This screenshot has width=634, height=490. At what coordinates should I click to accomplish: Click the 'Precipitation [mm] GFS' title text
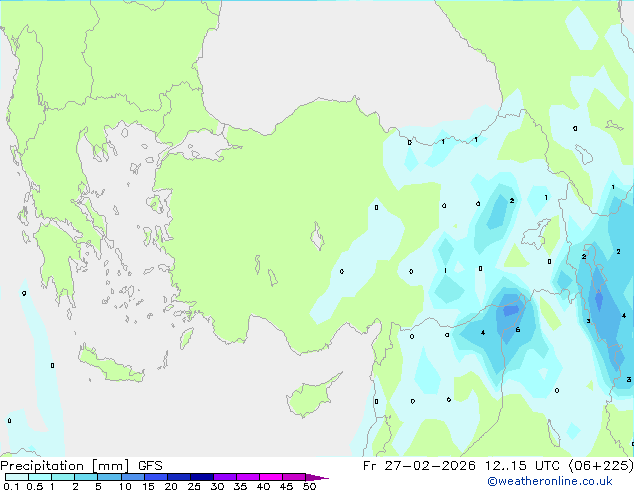coord(81,466)
